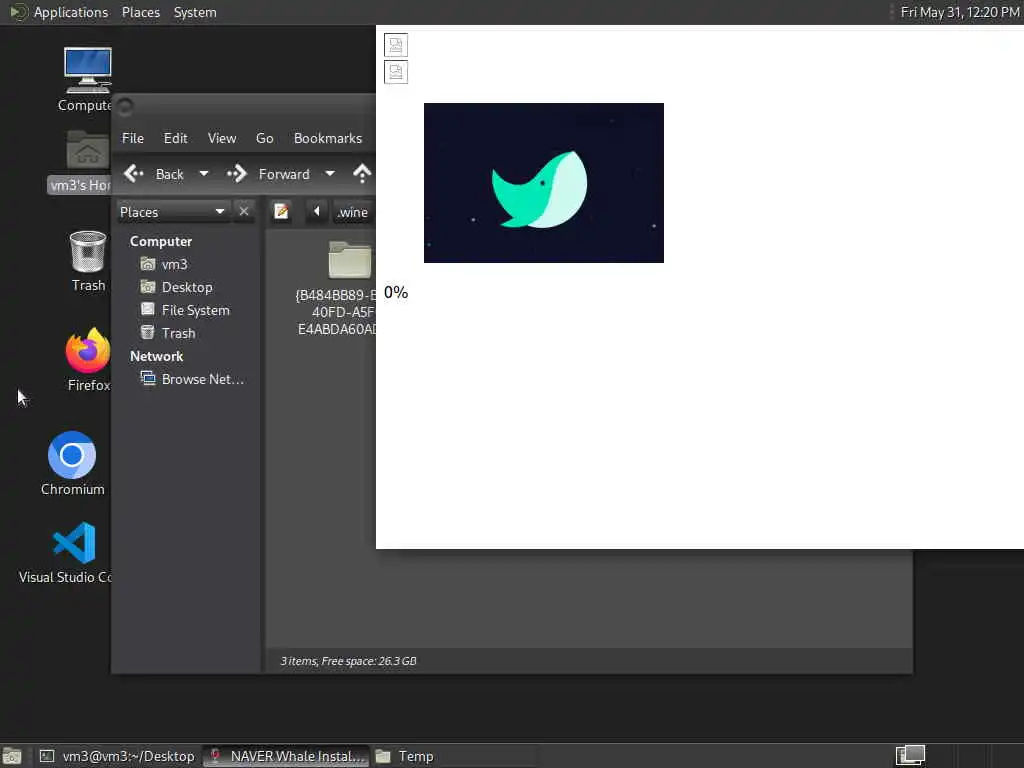Screen dimensions: 1024x768
Task: Click the workspace switcher in bottom panel
Action: (910, 756)
